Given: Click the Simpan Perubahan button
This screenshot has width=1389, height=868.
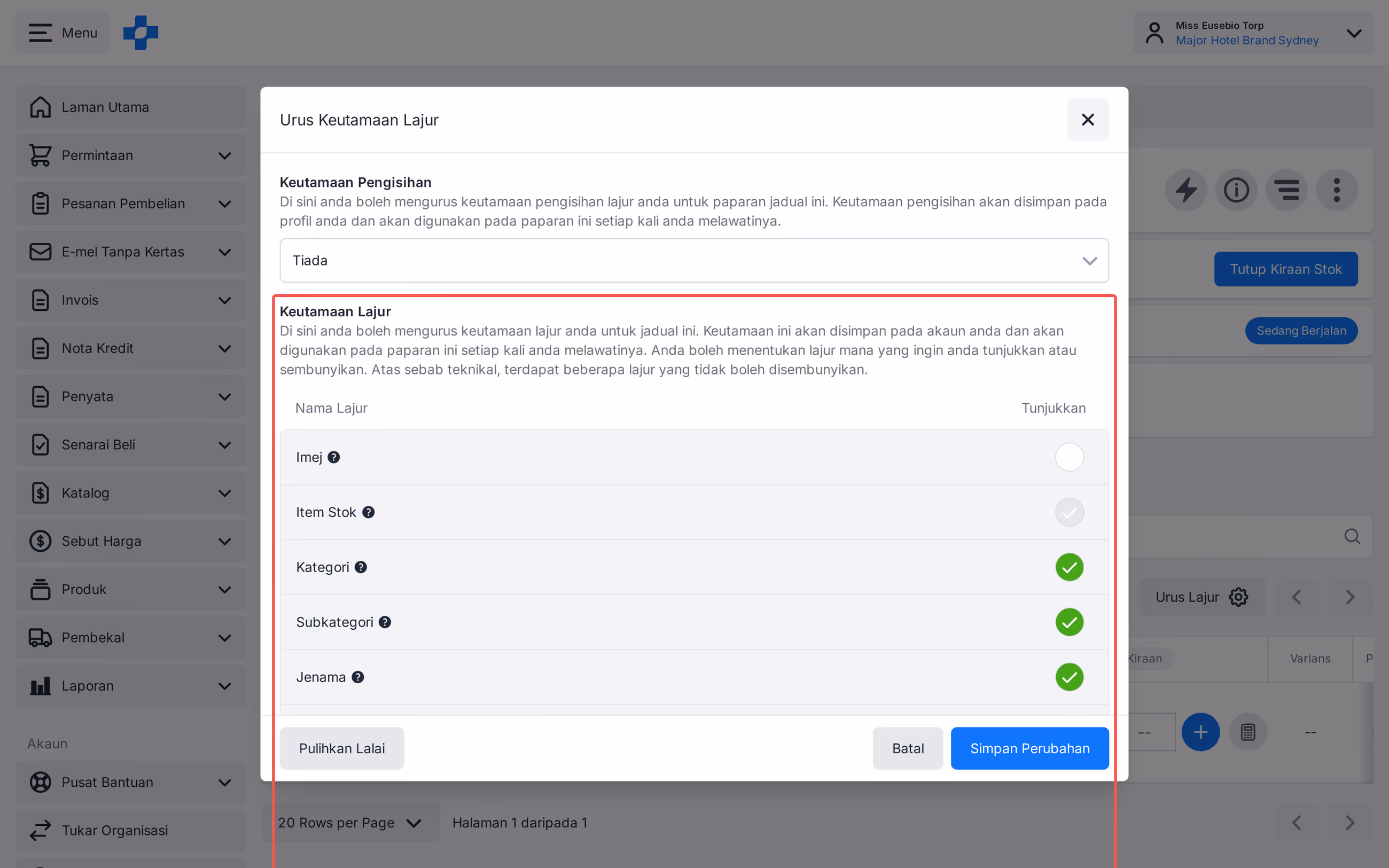Looking at the screenshot, I should 1029,748.
